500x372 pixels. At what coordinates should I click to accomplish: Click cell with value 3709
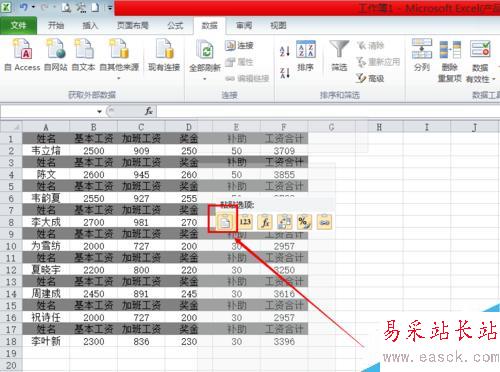[x=284, y=150]
